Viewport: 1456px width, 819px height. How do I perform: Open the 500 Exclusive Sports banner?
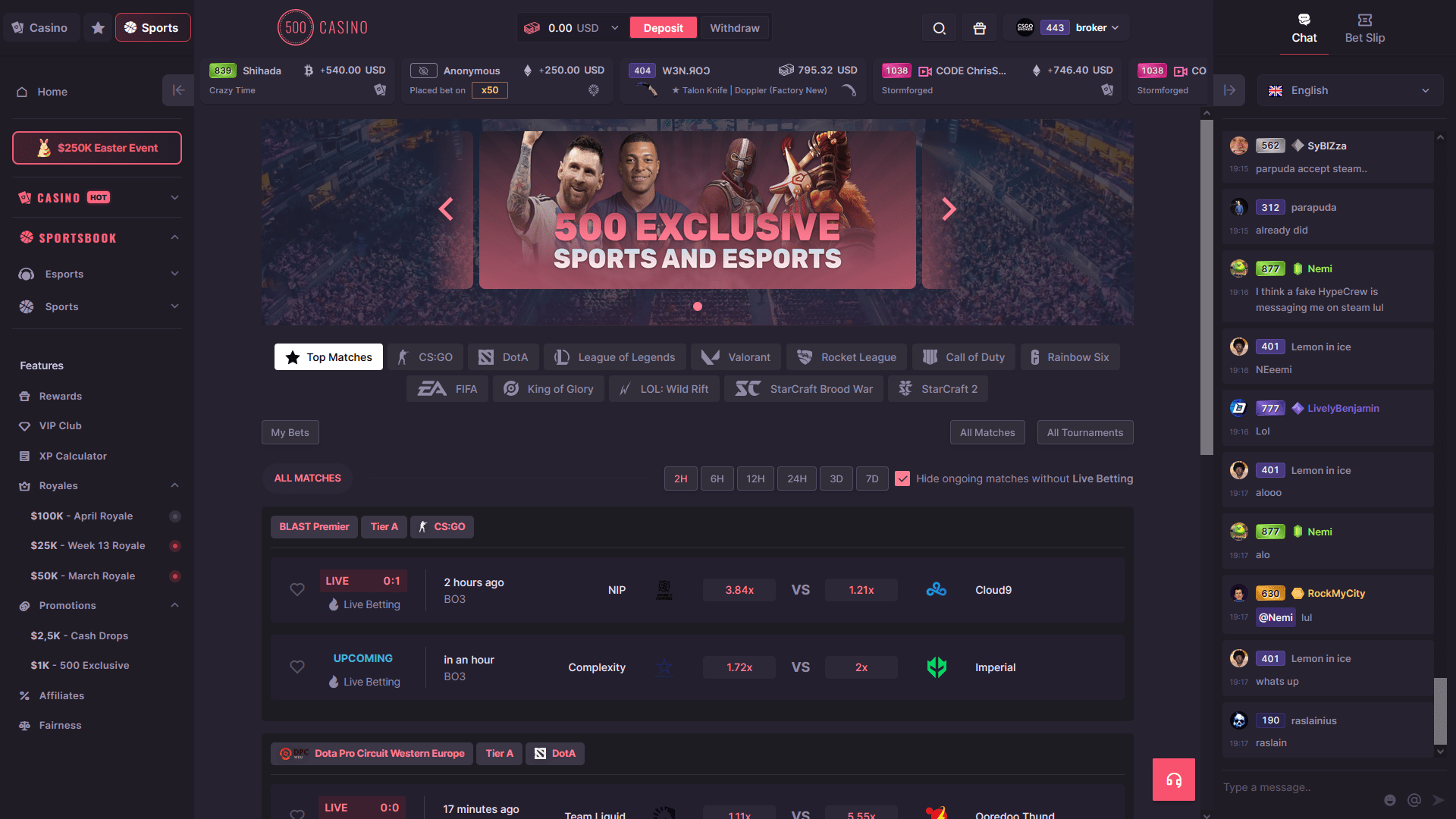[698, 209]
